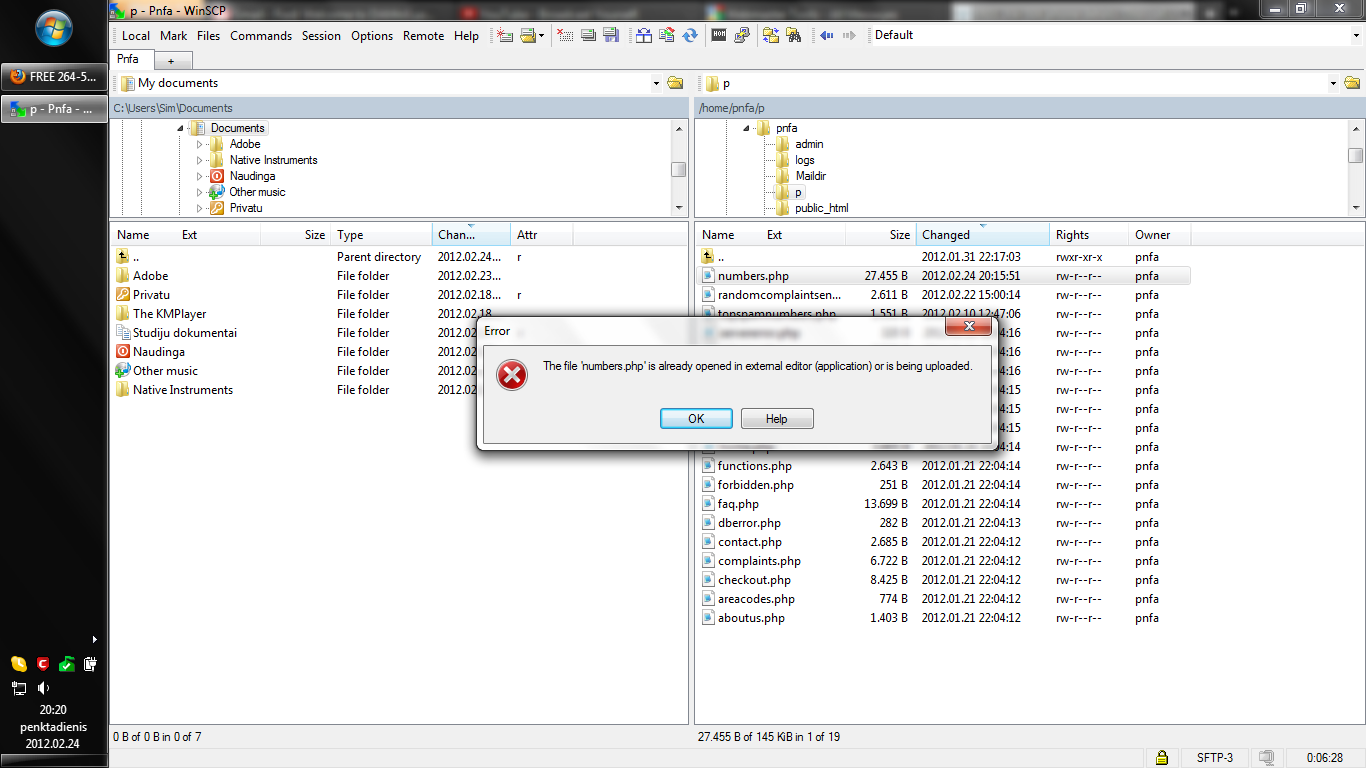Click the Refresh toolbar icon
1366x768 pixels.
[690, 35]
